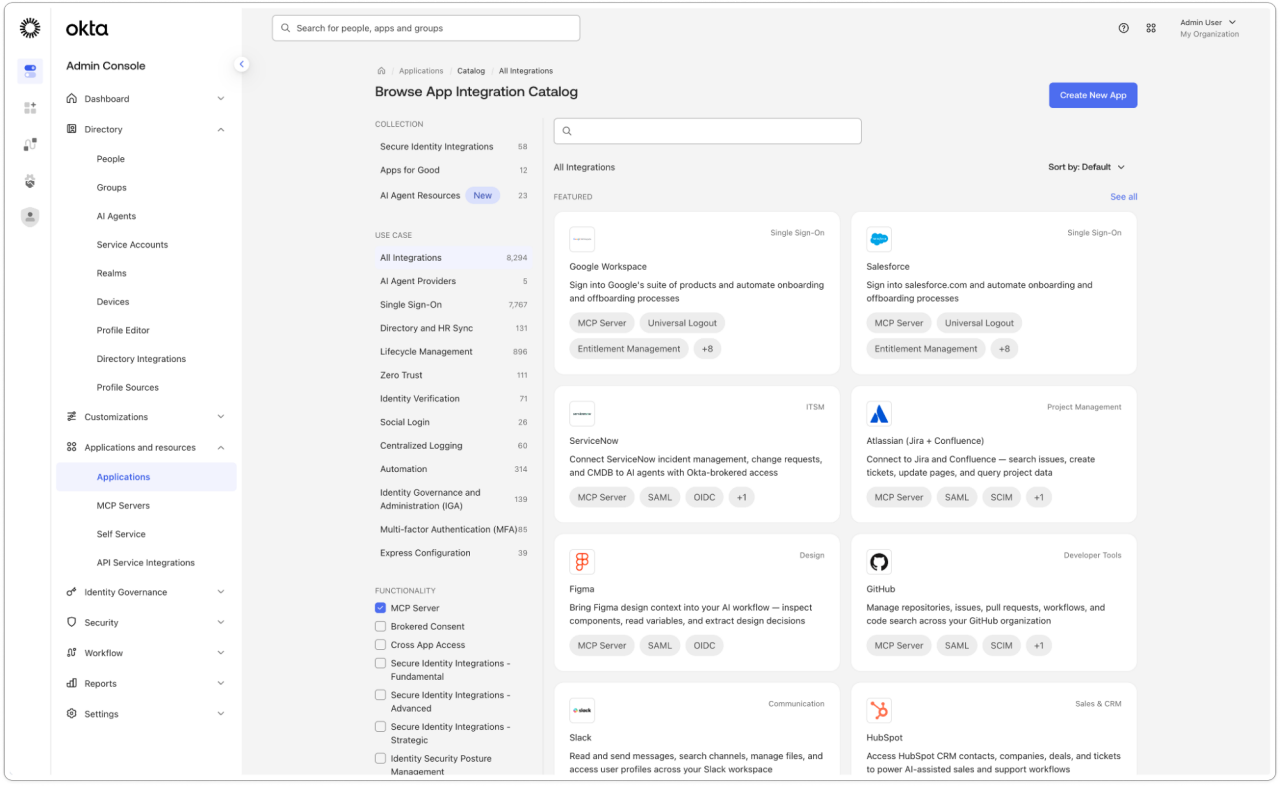Click the home icon in the breadcrumb
The width and height of the screenshot is (1280, 786).
[381, 71]
